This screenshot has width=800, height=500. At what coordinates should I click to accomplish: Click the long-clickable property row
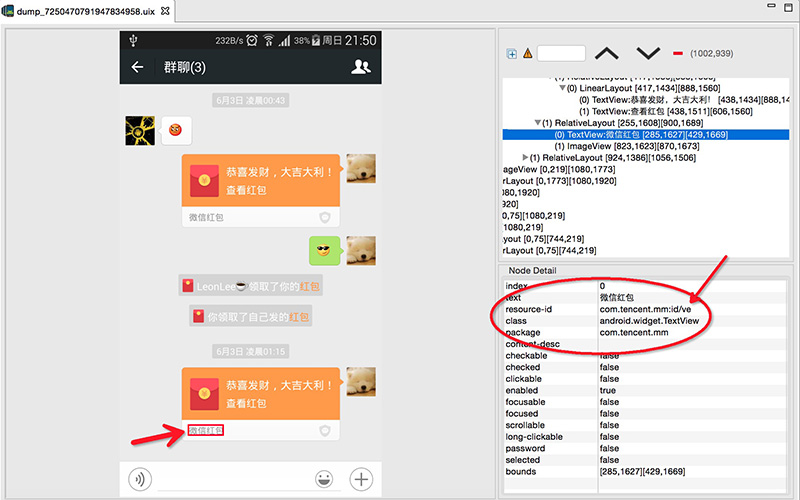coord(645,437)
